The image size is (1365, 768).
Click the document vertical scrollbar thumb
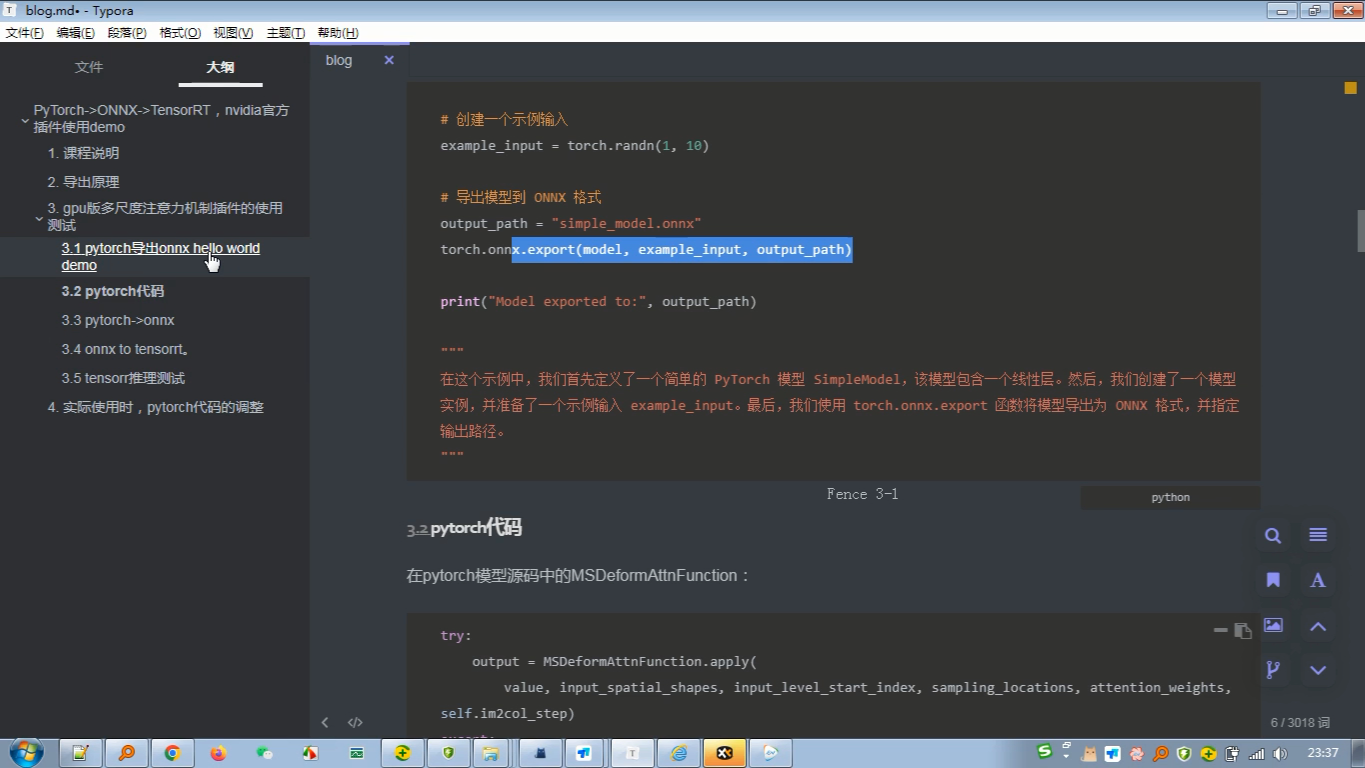coord(1360,231)
